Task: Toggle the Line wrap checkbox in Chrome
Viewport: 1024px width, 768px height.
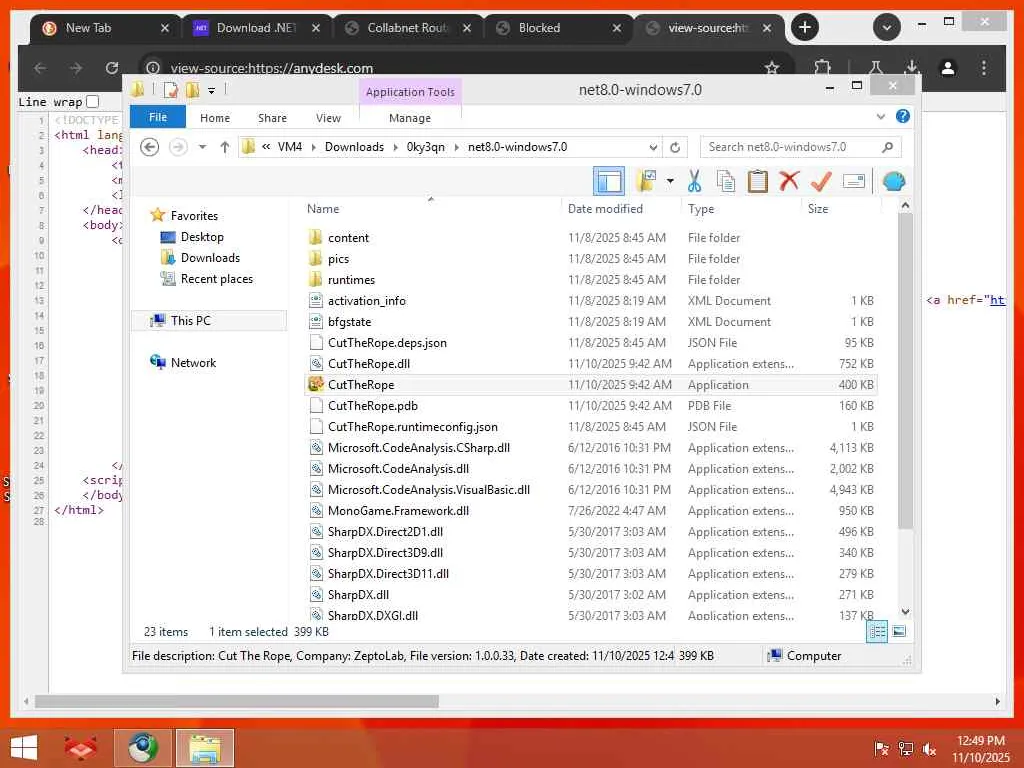Action: click(93, 101)
